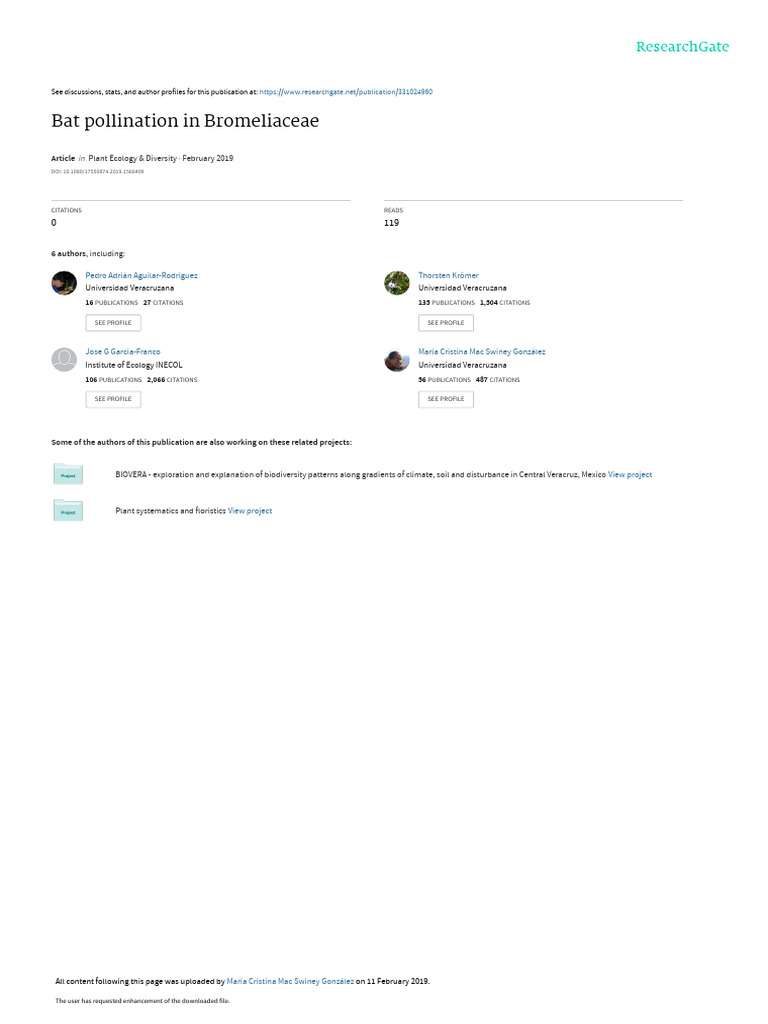Click See Profile under Thorsten Krömer
The width and height of the screenshot is (768, 1024).
[446, 323]
